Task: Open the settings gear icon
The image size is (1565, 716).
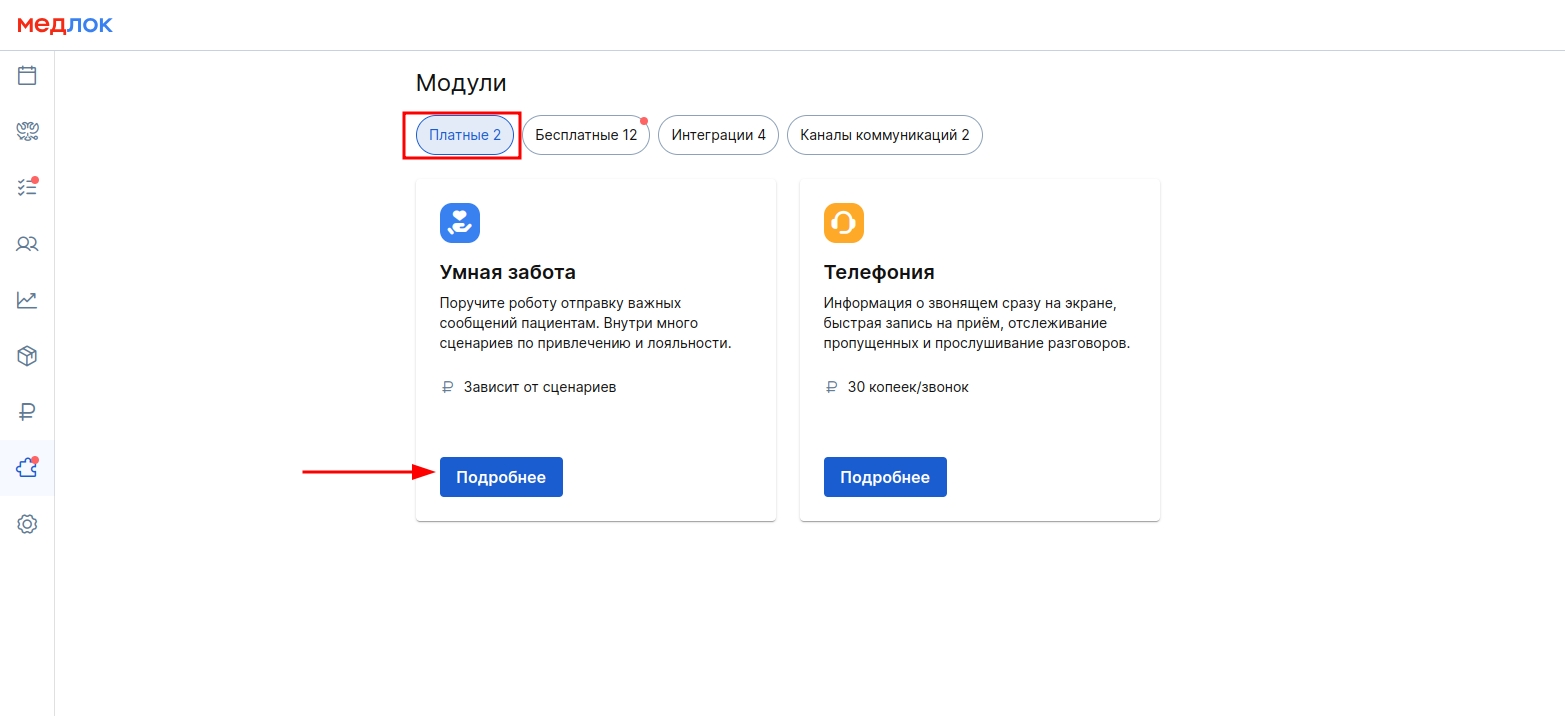Action: (x=27, y=523)
